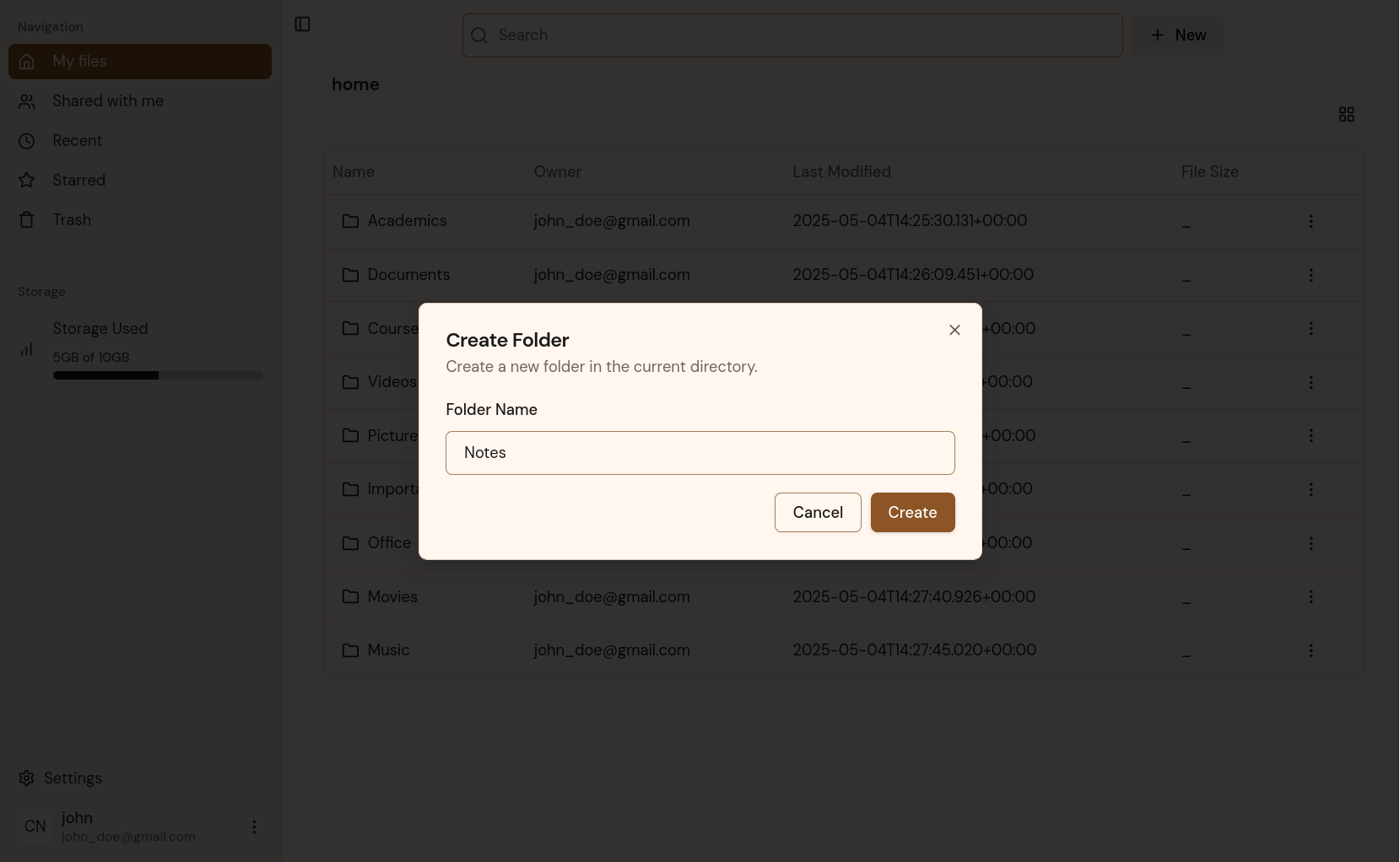
Task: Open options for Academics row
Action: tap(1311, 221)
